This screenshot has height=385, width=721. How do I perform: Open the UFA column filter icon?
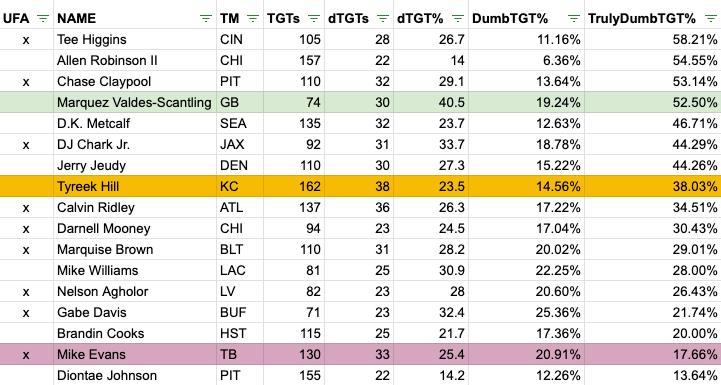pos(43,19)
